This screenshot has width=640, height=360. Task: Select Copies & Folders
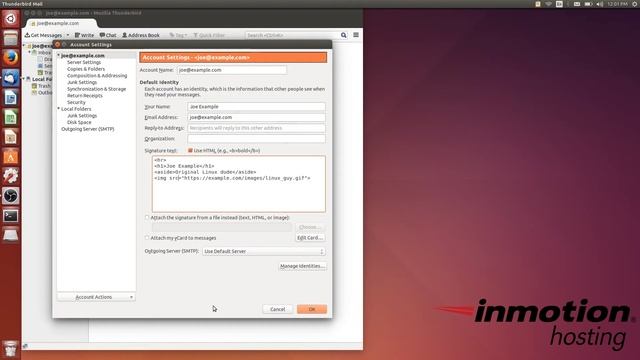point(86,69)
